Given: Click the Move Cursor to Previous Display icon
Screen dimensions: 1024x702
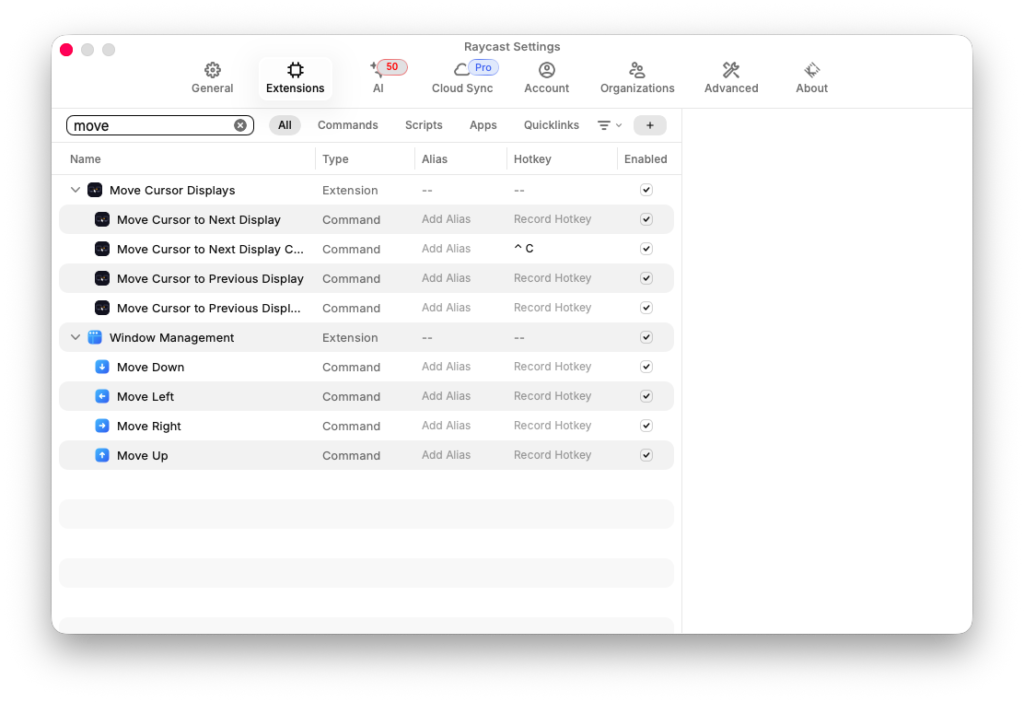Looking at the screenshot, I should (102, 278).
